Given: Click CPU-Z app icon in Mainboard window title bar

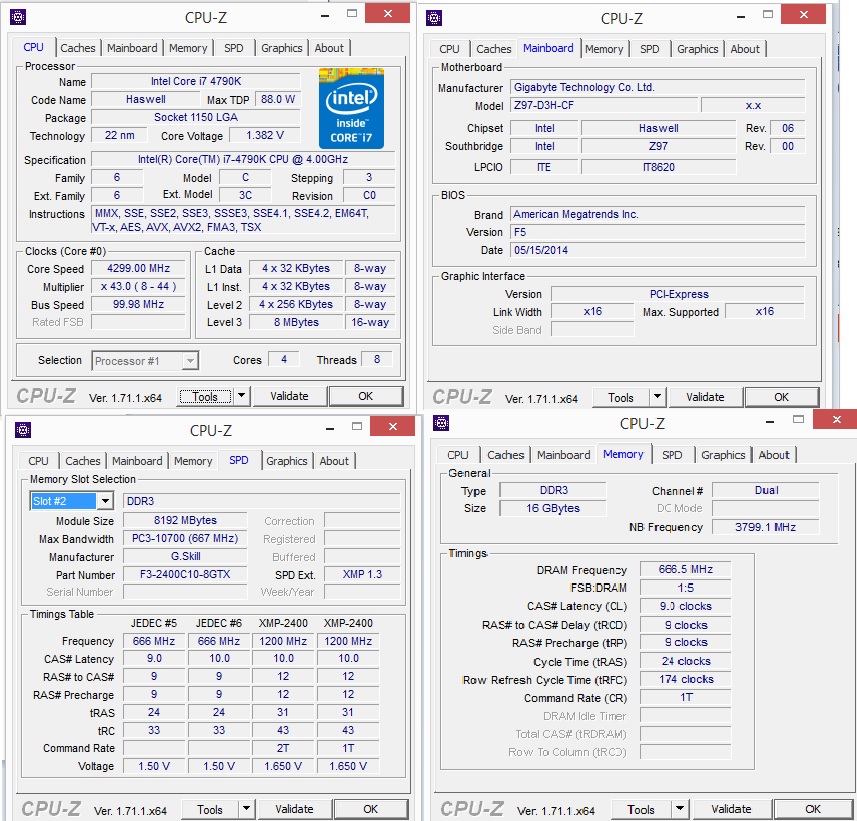Looking at the screenshot, I should coord(434,19).
